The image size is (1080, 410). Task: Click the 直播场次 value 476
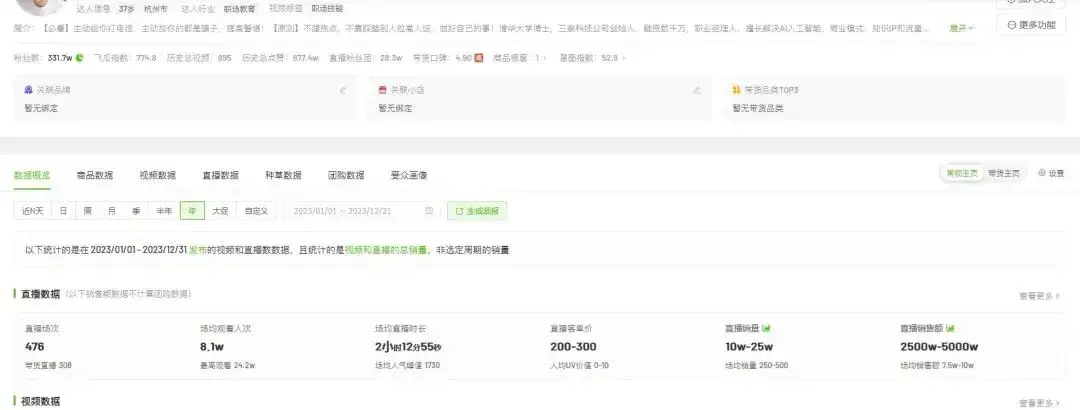pyautogui.click(x=35, y=347)
